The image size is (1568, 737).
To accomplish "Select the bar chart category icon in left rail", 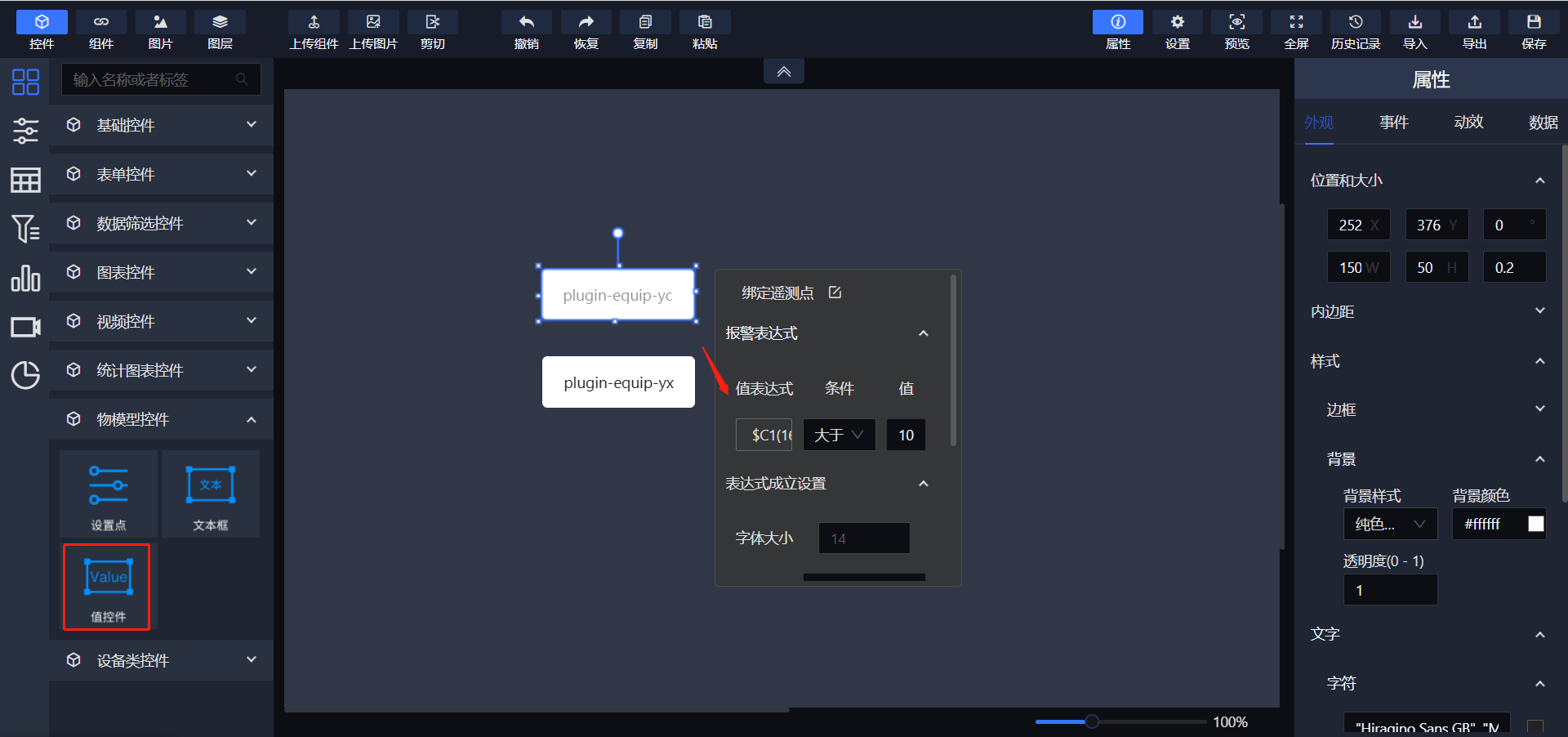I will pyautogui.click(x=25, y=278).
